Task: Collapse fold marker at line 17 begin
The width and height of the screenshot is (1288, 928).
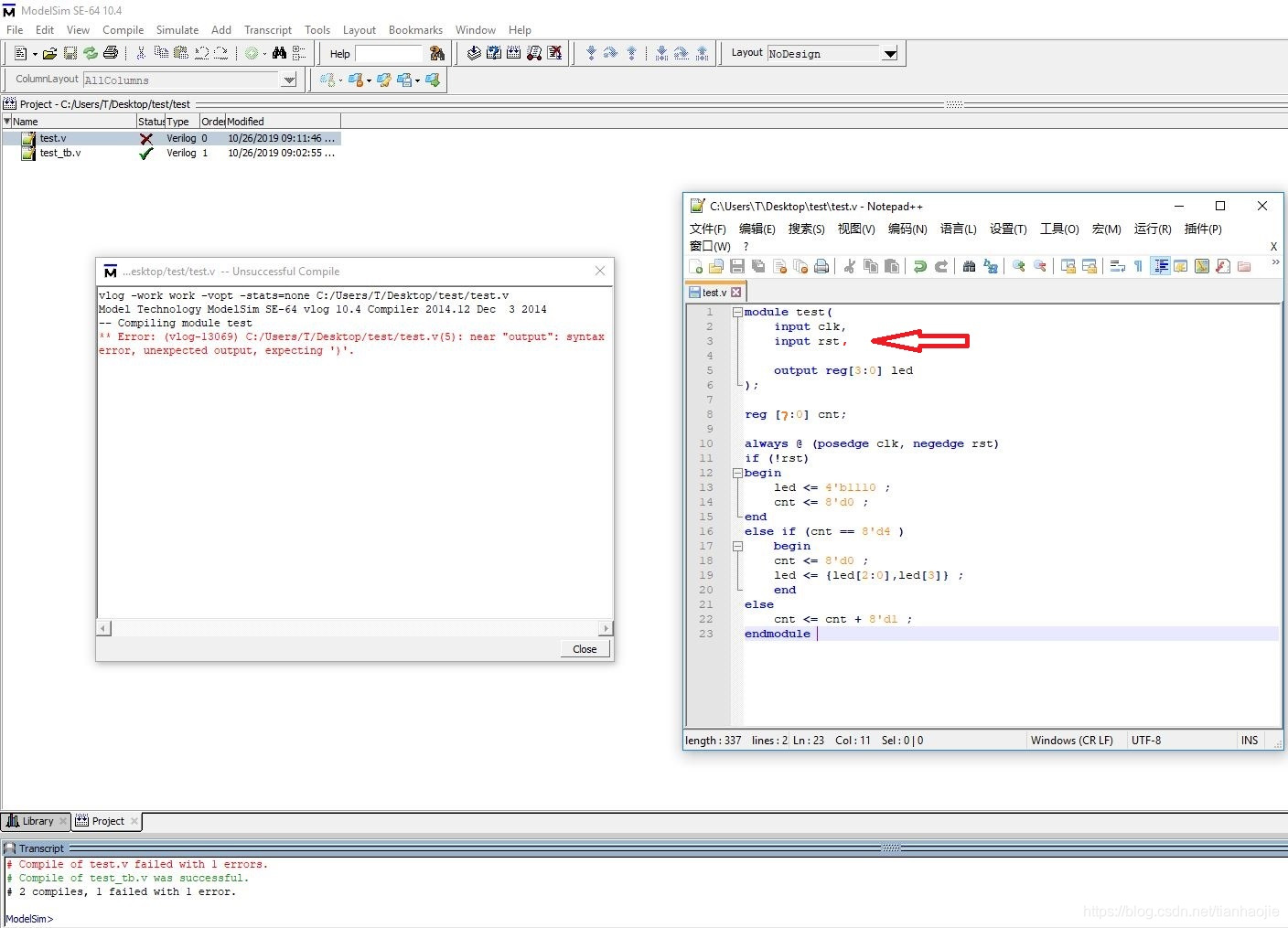Action: pyautogui.click(x=737, y=546)
